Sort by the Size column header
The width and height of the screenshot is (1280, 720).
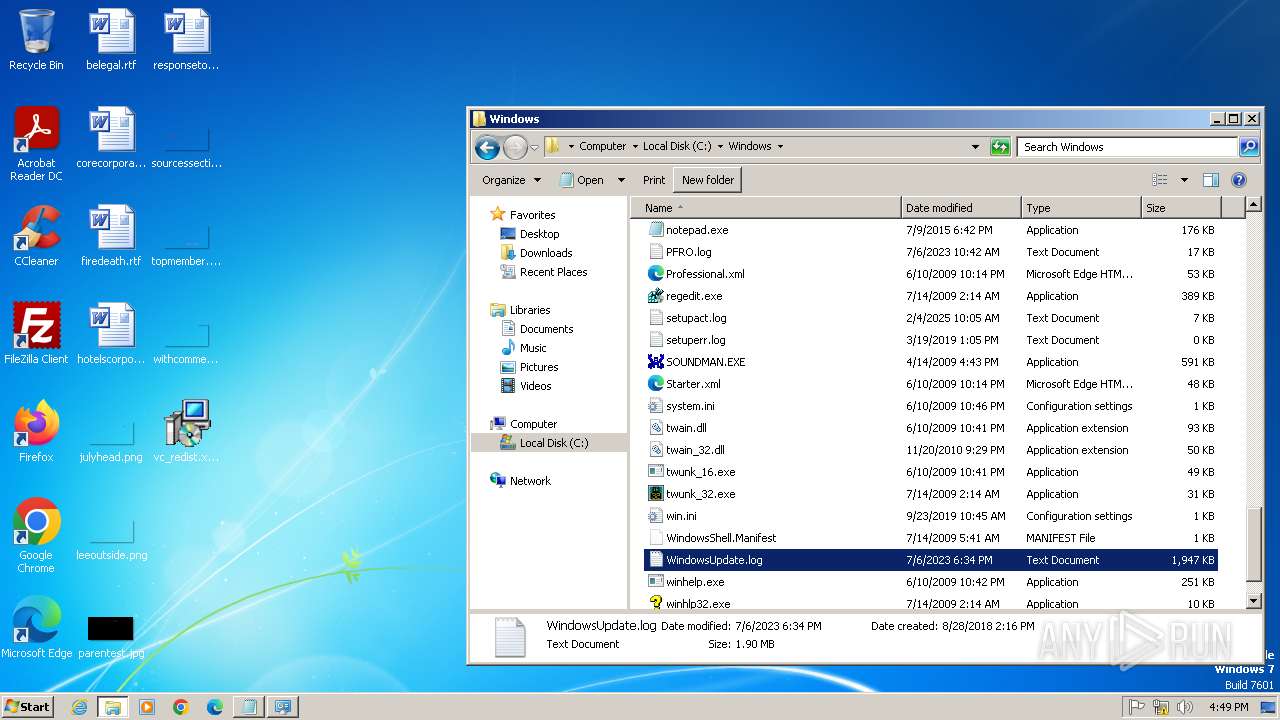tap(1181, 208)
